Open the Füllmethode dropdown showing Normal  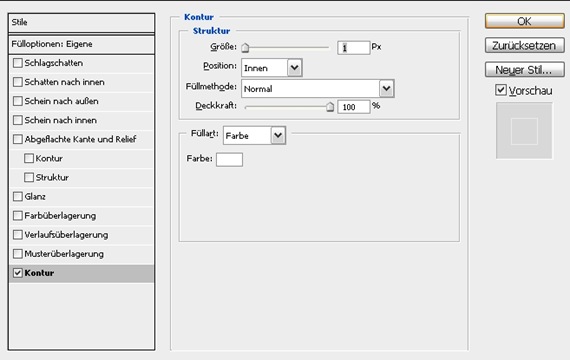[318, 88]
